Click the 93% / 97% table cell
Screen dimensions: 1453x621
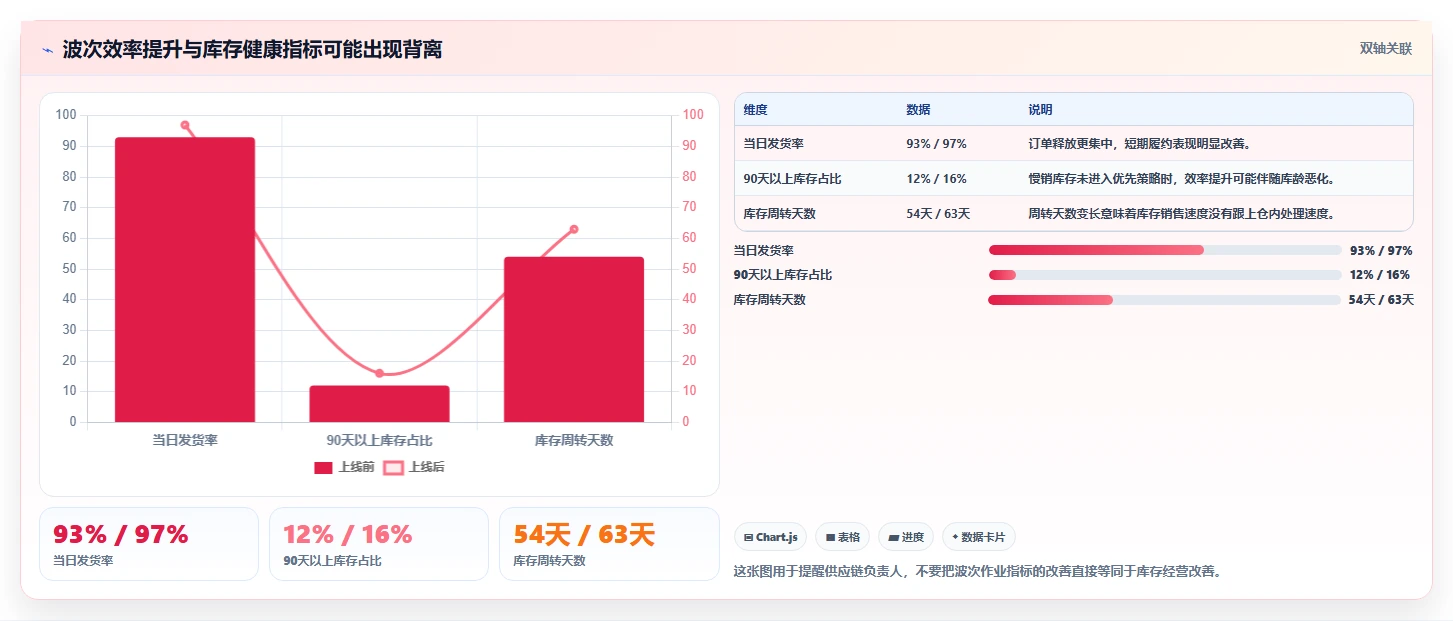[936, 144]
